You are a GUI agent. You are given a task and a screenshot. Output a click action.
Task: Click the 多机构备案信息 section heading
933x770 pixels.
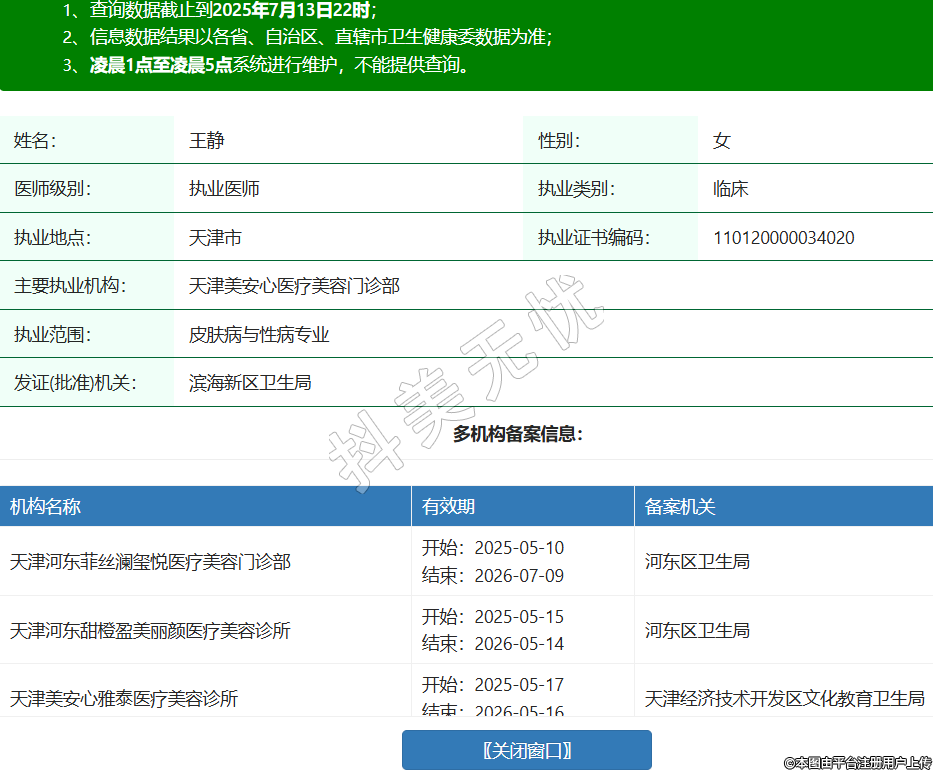517,434
